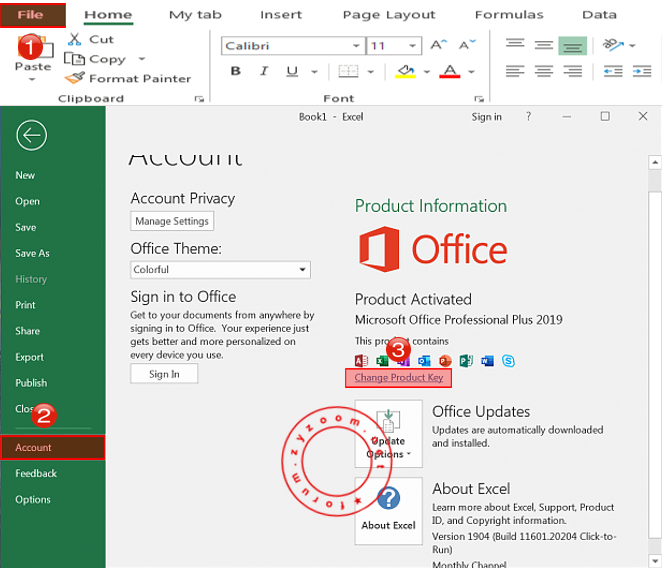Go back with the backstage arrow
Viewport: 662px width, 568px height.
(x=32, y=135)
